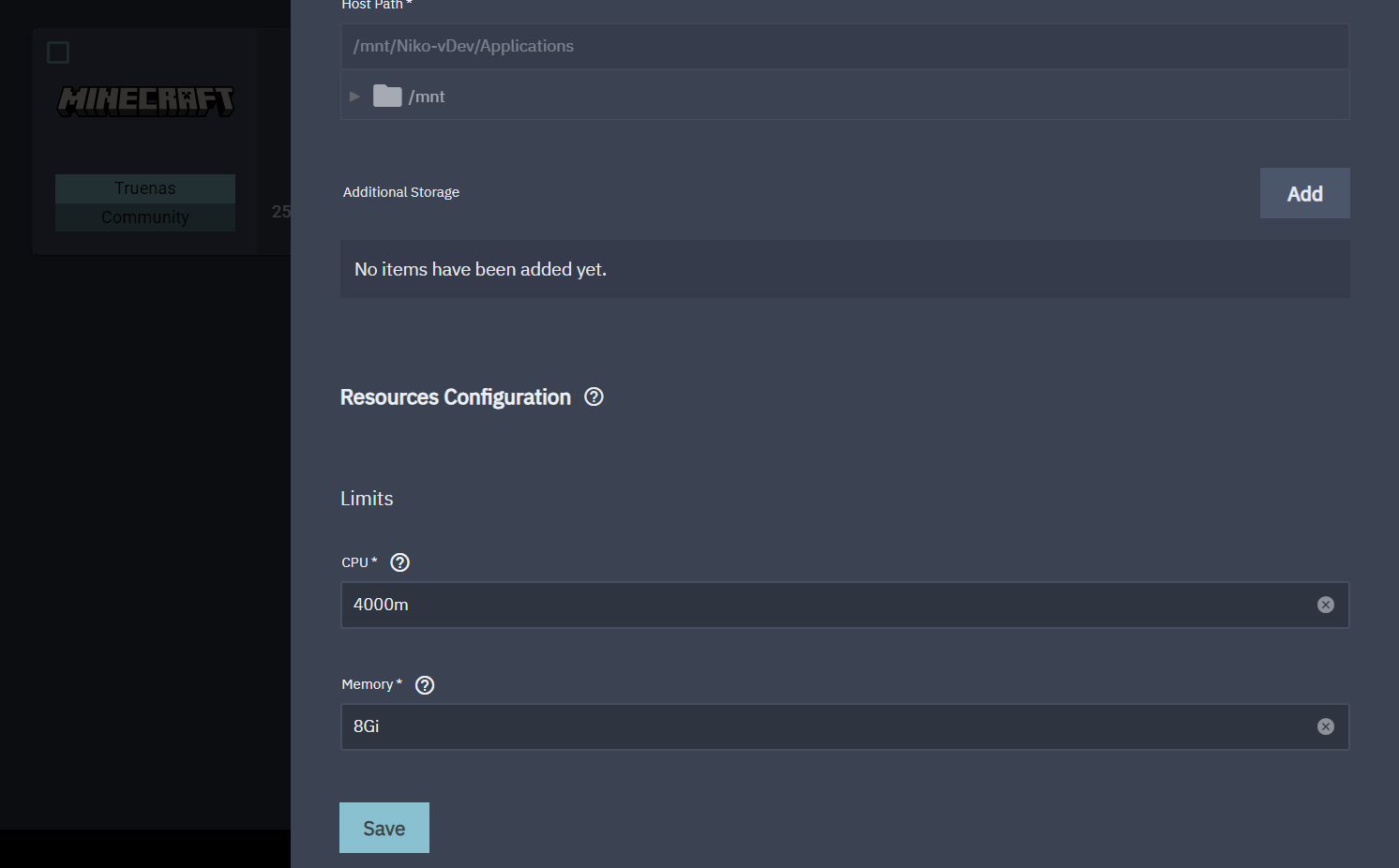Click the Memory help question mark icon
The height and width of the screenshot is (868, 1399).
[x=425, y=685]
